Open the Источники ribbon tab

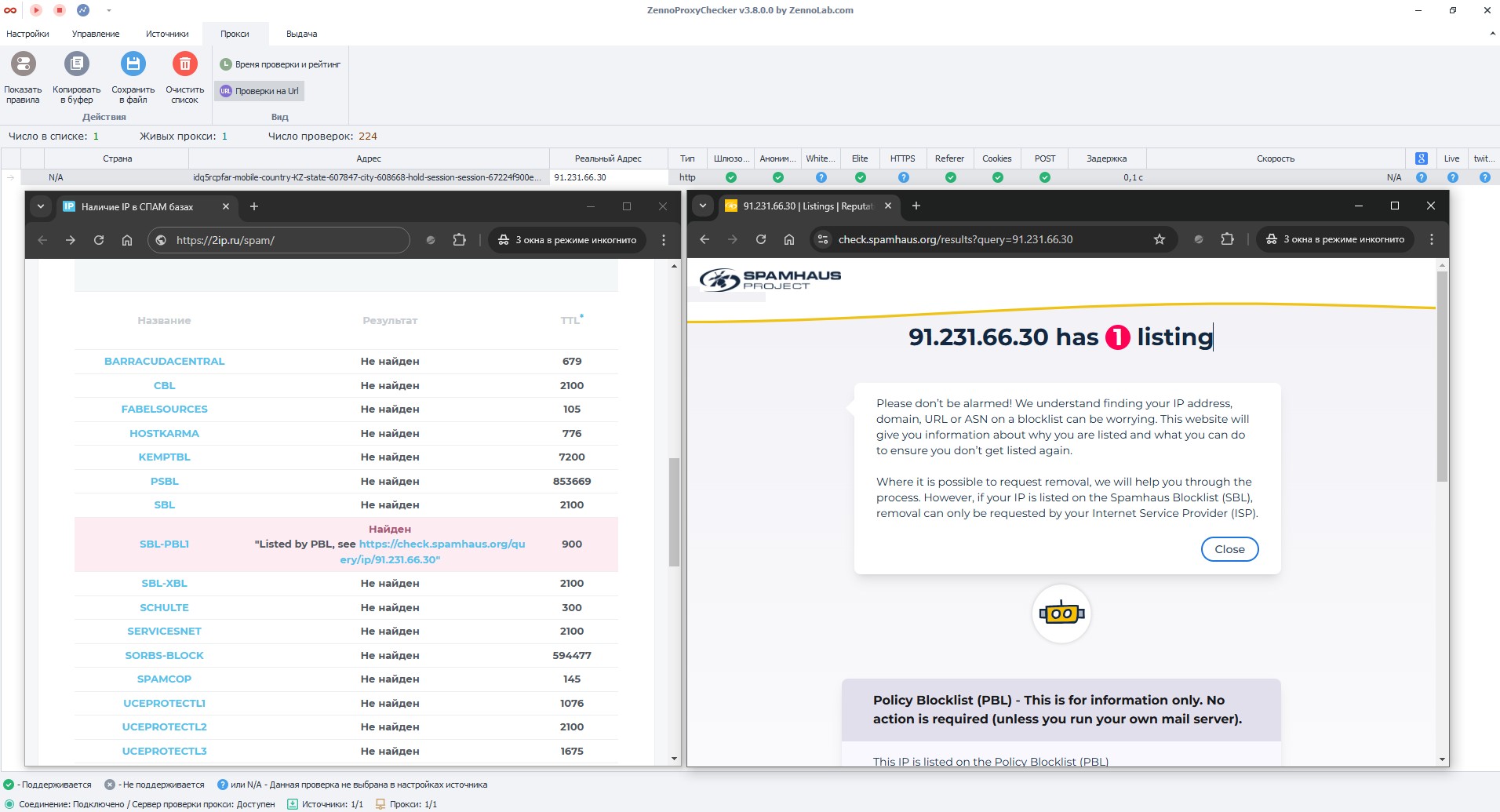click(x=167, y=34)
